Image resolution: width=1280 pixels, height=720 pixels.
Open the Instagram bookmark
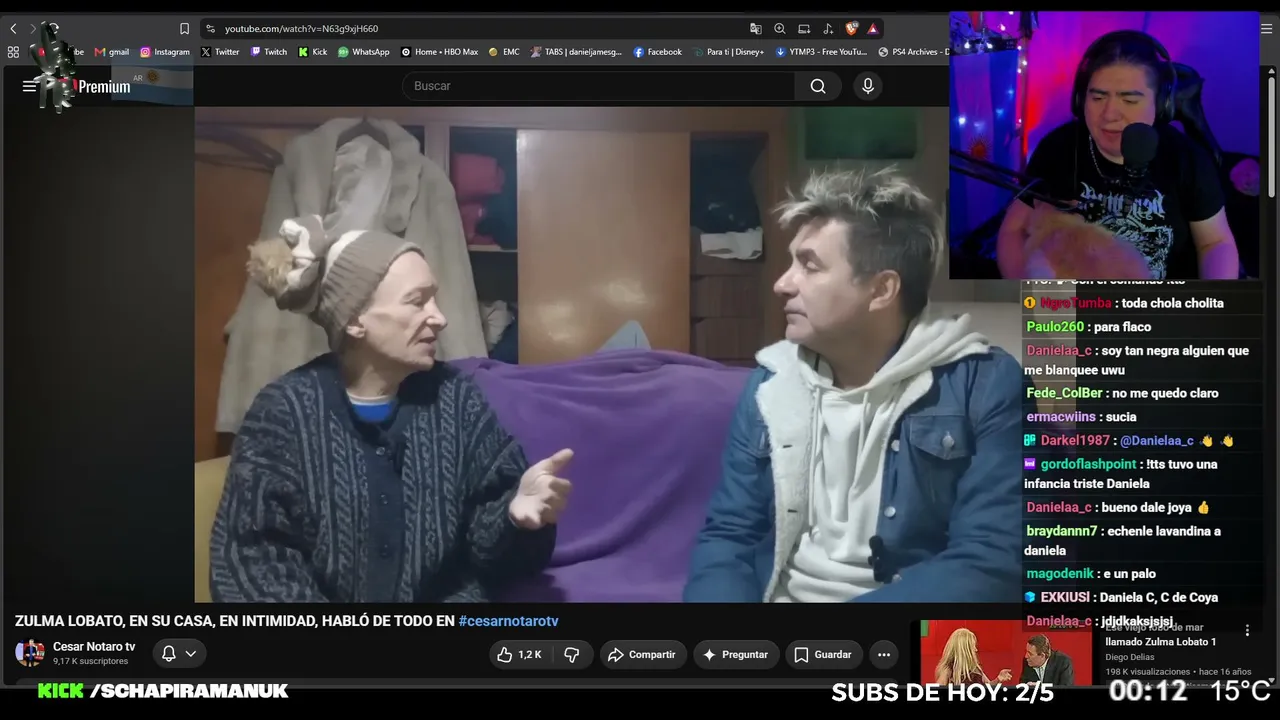[x=165, y=52]
